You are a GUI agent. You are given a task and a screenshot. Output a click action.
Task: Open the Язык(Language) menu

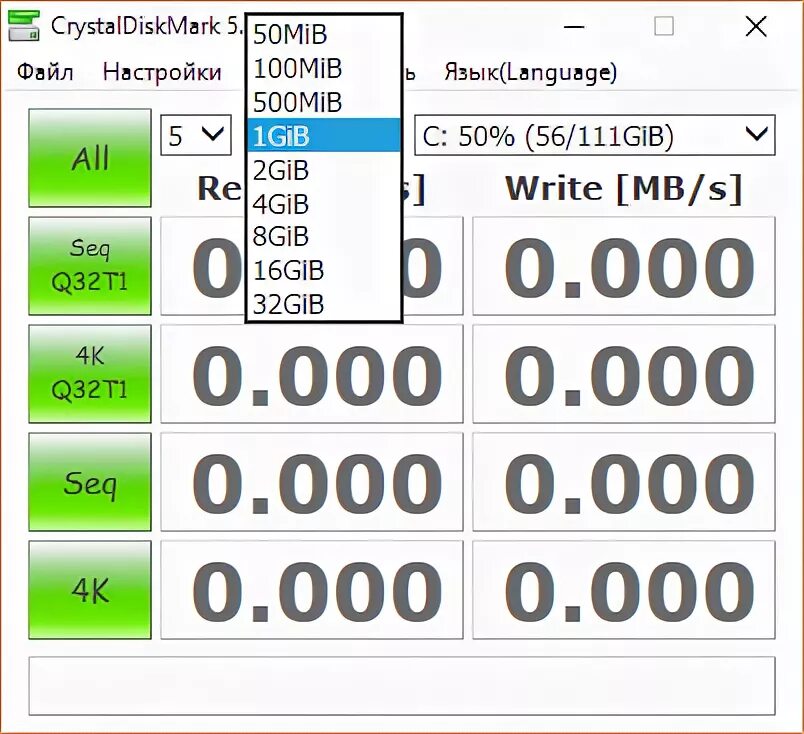531,72
